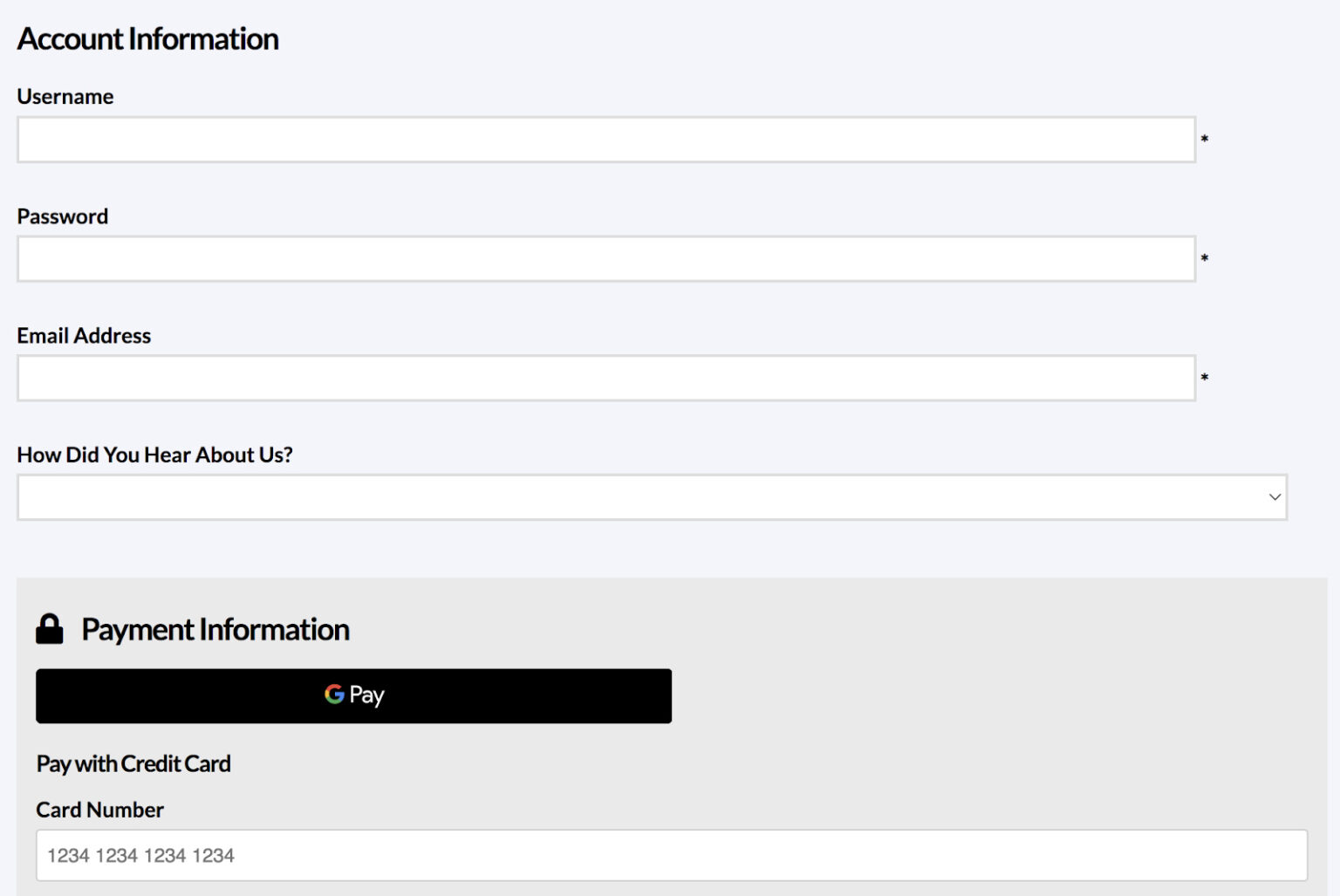Click the Username input field
Screen dimensions: 1340x896
tap(605, 140)
